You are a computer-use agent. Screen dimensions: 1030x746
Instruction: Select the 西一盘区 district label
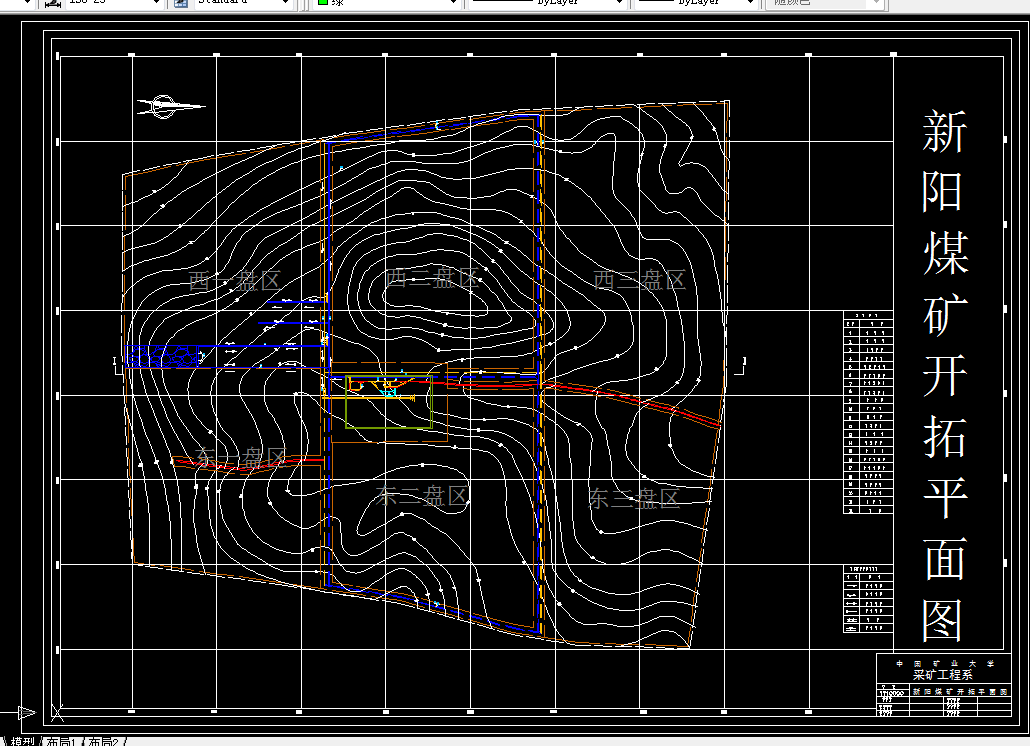(x=235, y=282)
